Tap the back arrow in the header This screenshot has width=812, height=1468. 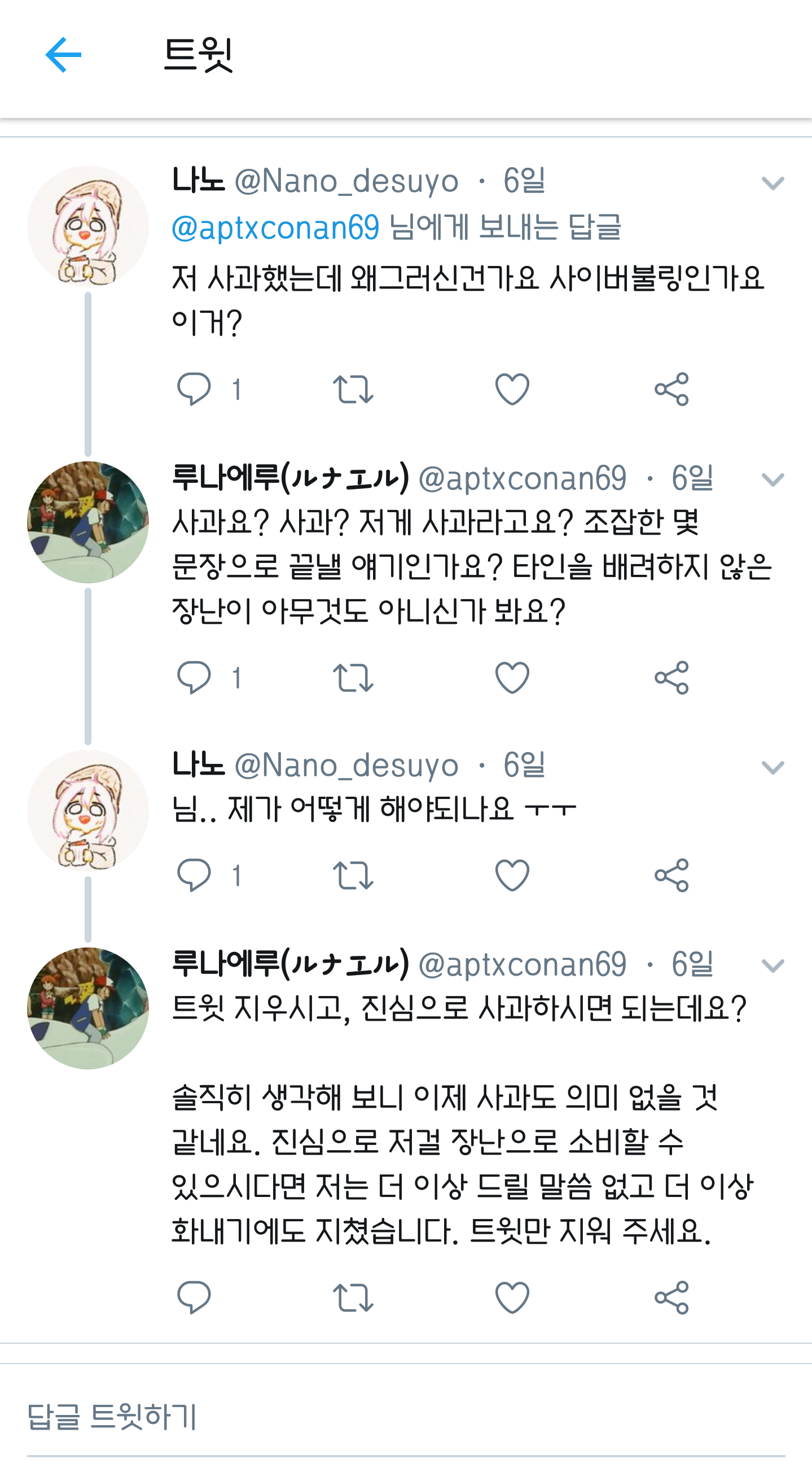click(x=63, y=55)
